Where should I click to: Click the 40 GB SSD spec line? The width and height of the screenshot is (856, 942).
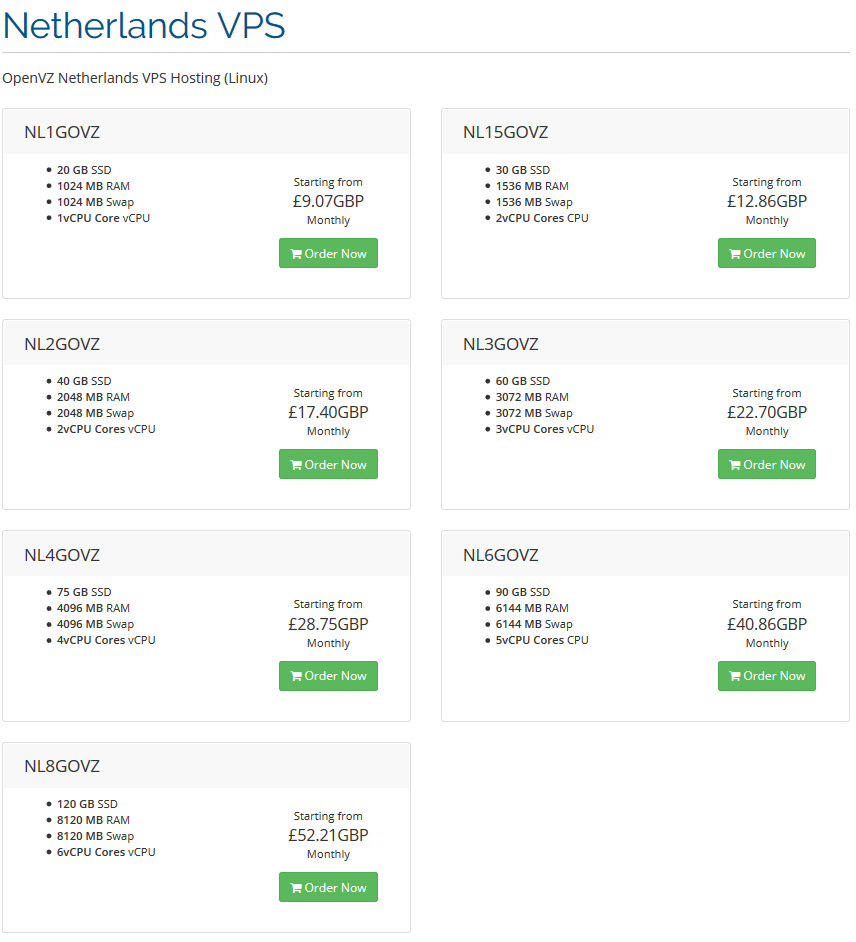tap(84, 381)
